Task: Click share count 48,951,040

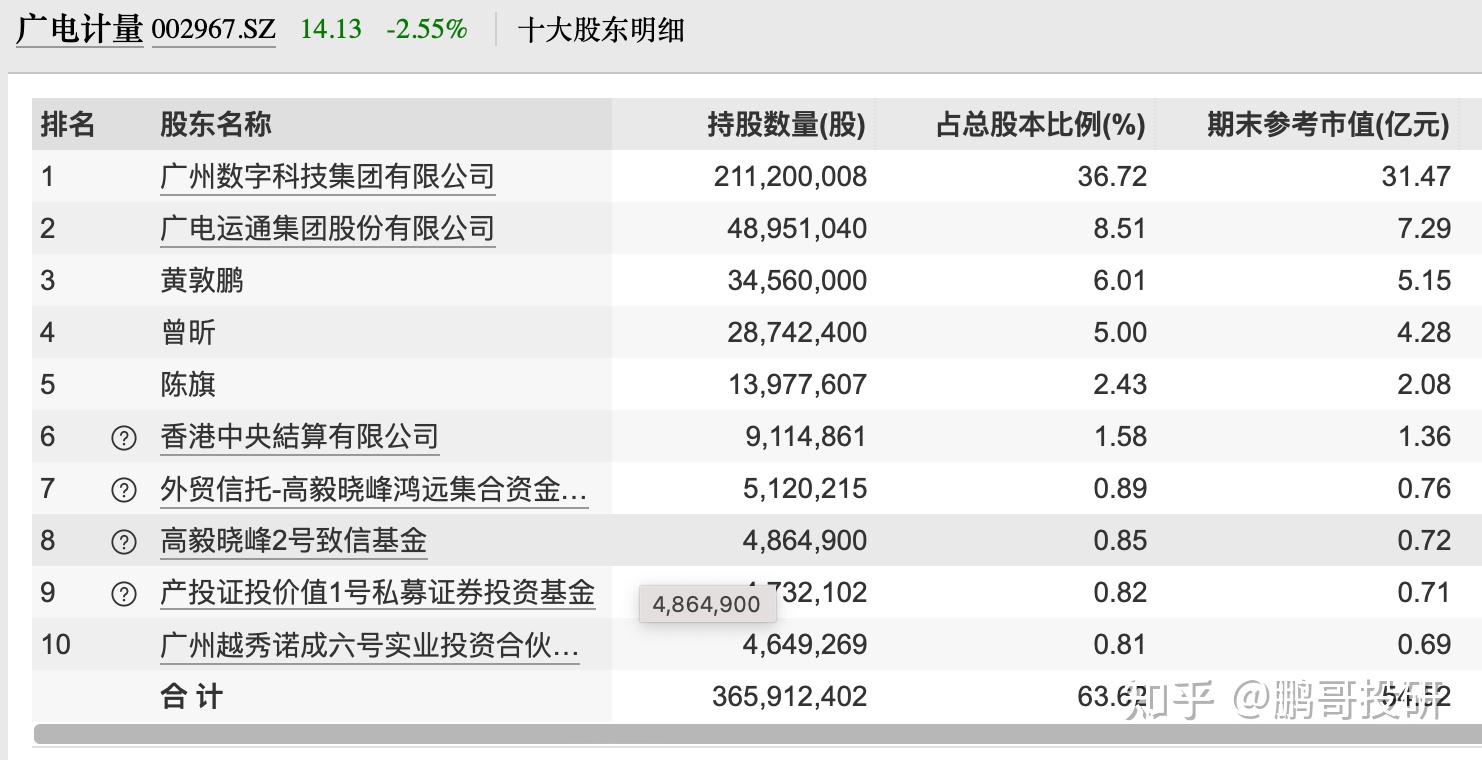Action: click(x=797, y=229)
